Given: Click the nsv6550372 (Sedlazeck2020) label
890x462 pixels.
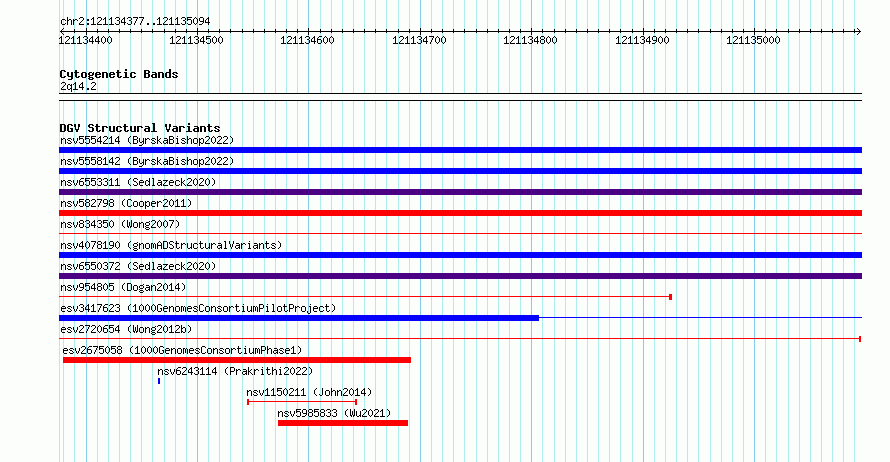Looking at the screenshot, I should coord(138,266).
